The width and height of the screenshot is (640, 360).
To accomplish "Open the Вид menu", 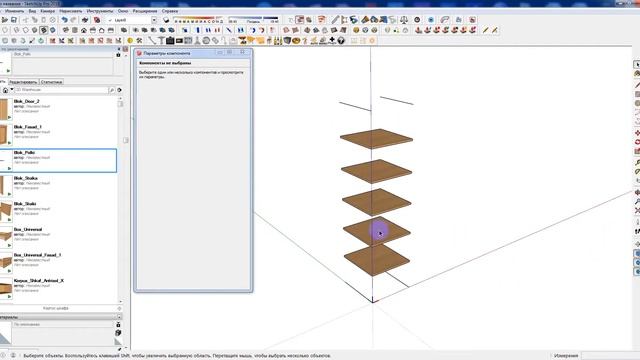I will [32, 11].
